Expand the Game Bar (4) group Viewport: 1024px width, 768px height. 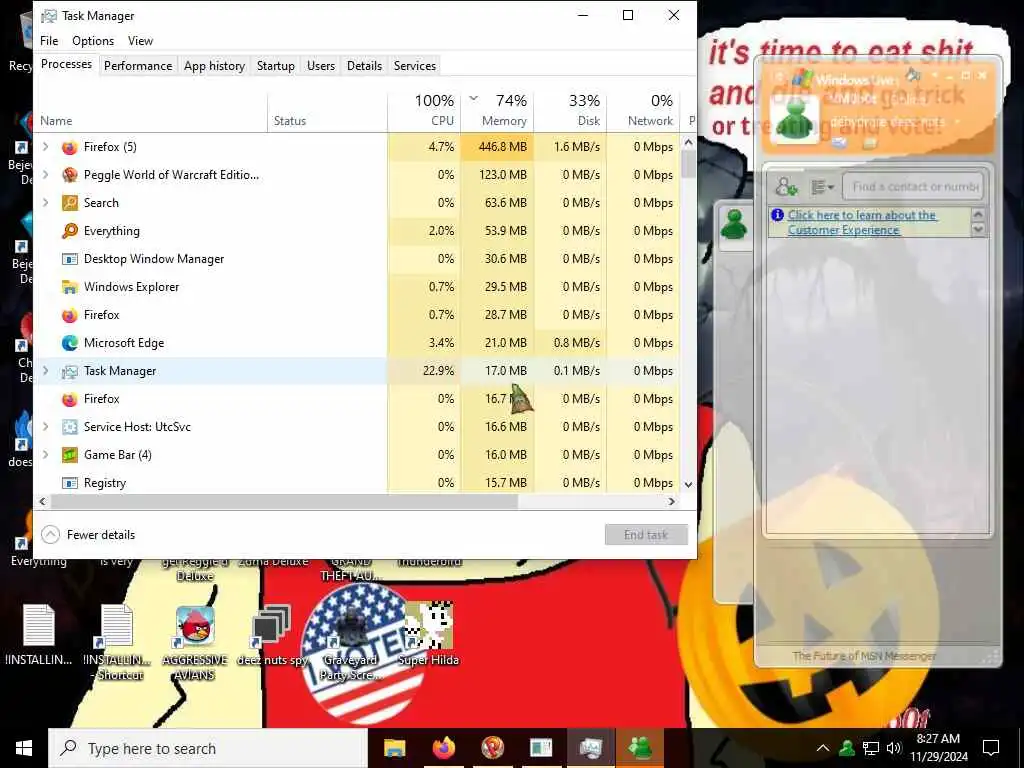(x=45, y=455)
